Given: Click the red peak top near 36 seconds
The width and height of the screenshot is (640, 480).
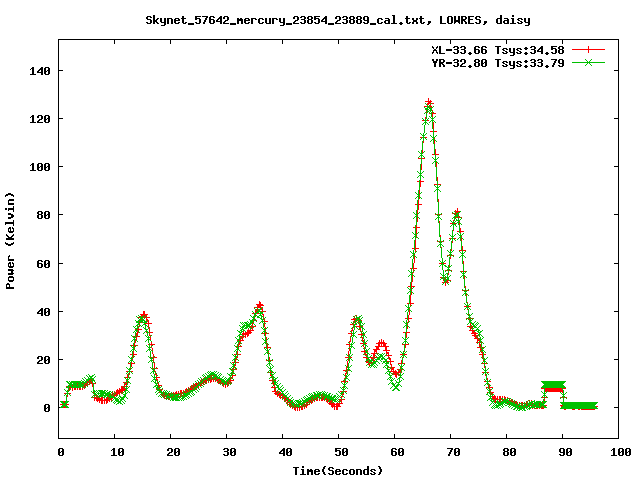Looking at the screenshot, I should click(260, 305).
